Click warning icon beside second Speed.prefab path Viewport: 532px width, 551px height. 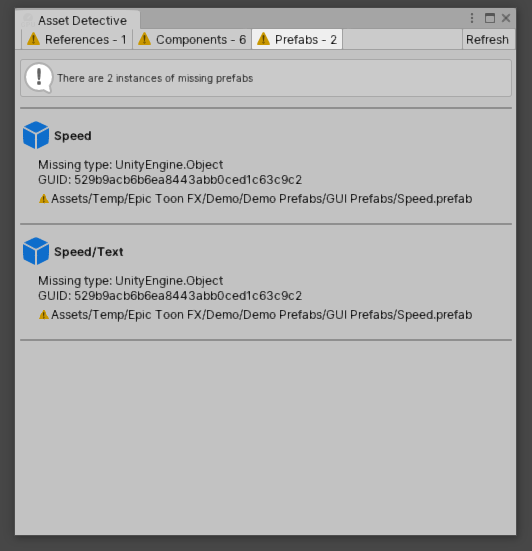pos(44,315)
